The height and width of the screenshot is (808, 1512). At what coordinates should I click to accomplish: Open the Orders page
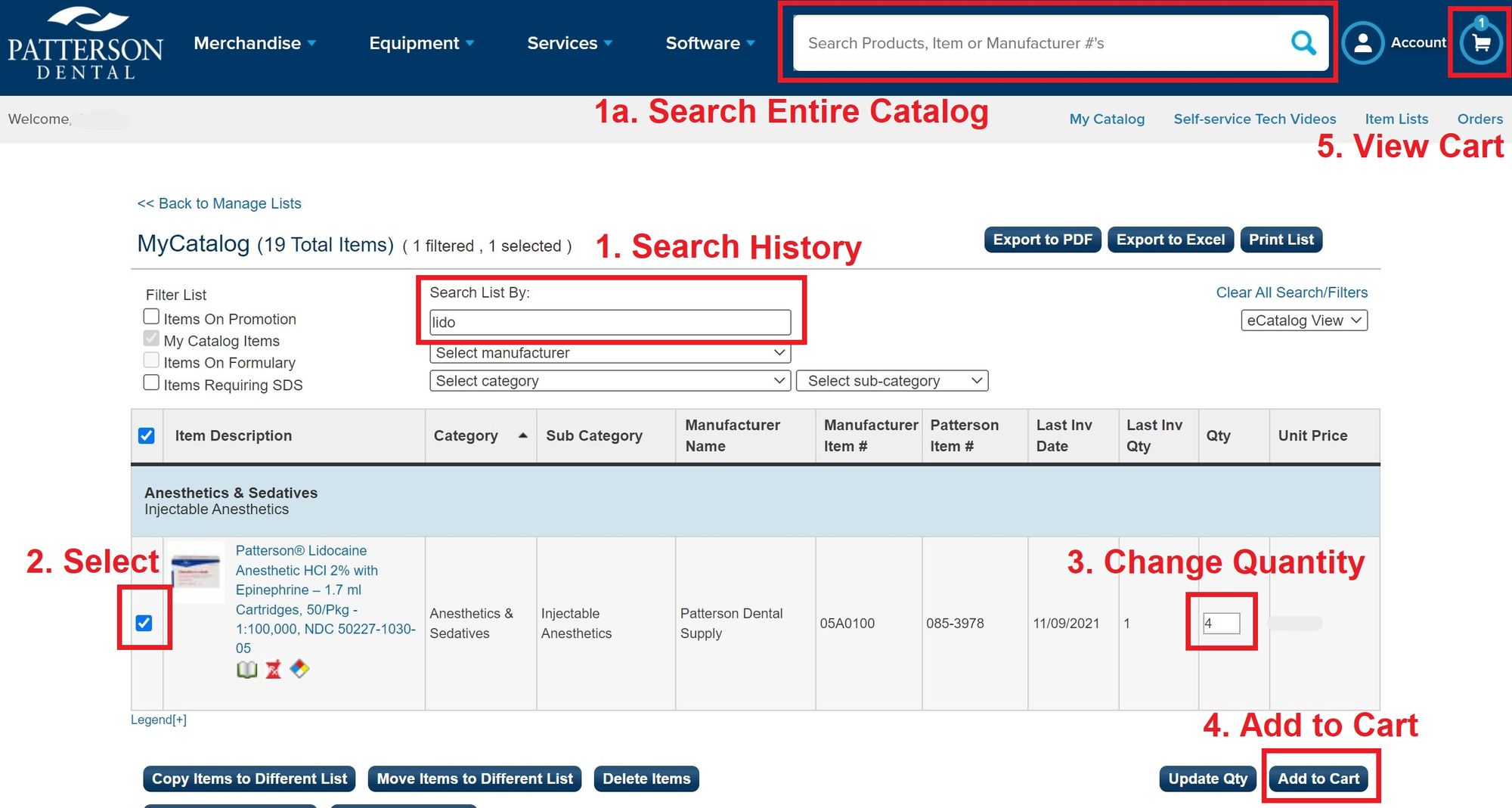point(1480,119)
